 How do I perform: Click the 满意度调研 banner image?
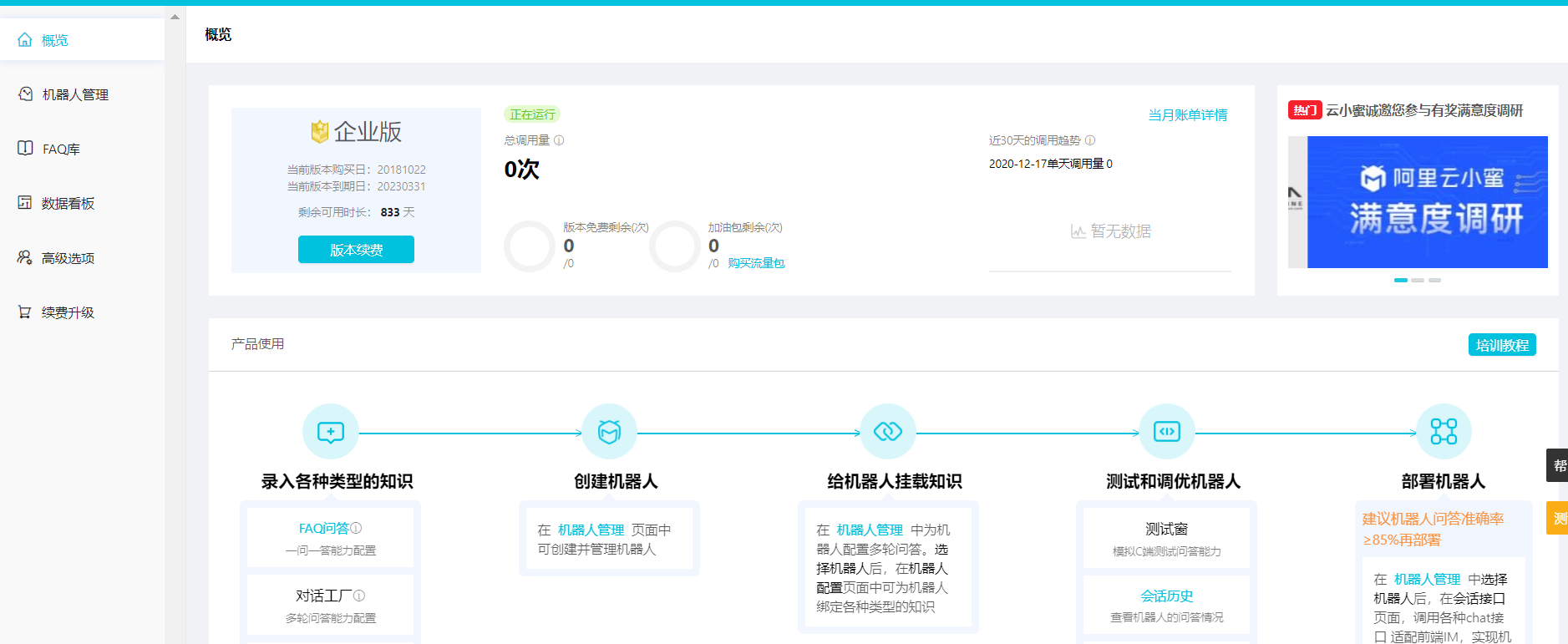1418,202
